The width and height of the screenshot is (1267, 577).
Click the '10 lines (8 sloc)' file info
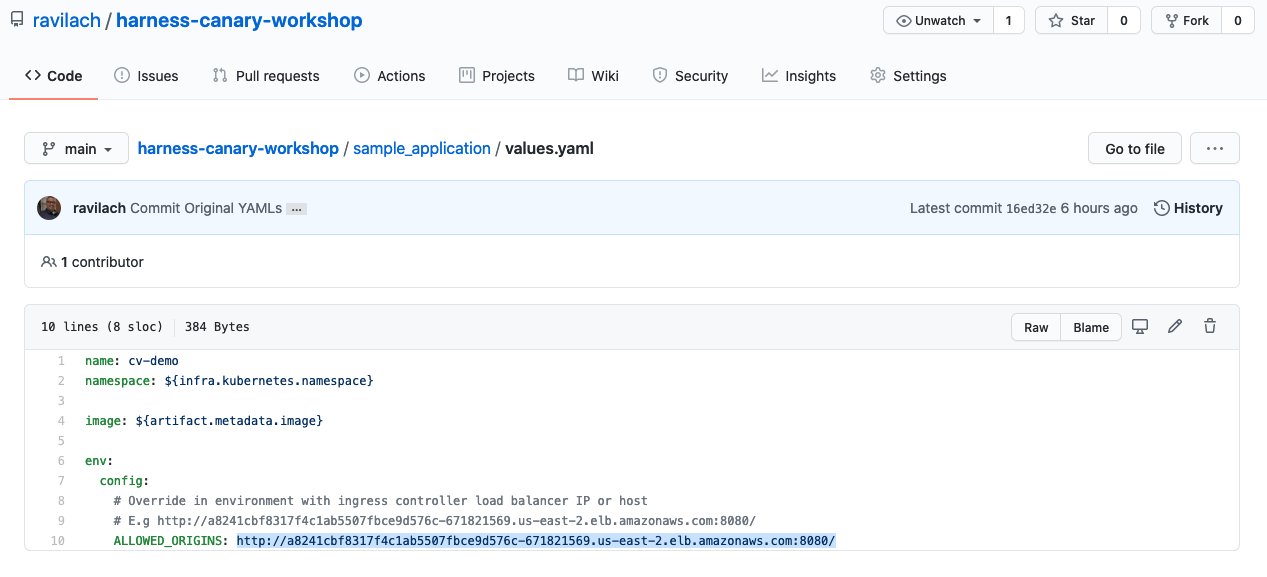coord(101,327)
